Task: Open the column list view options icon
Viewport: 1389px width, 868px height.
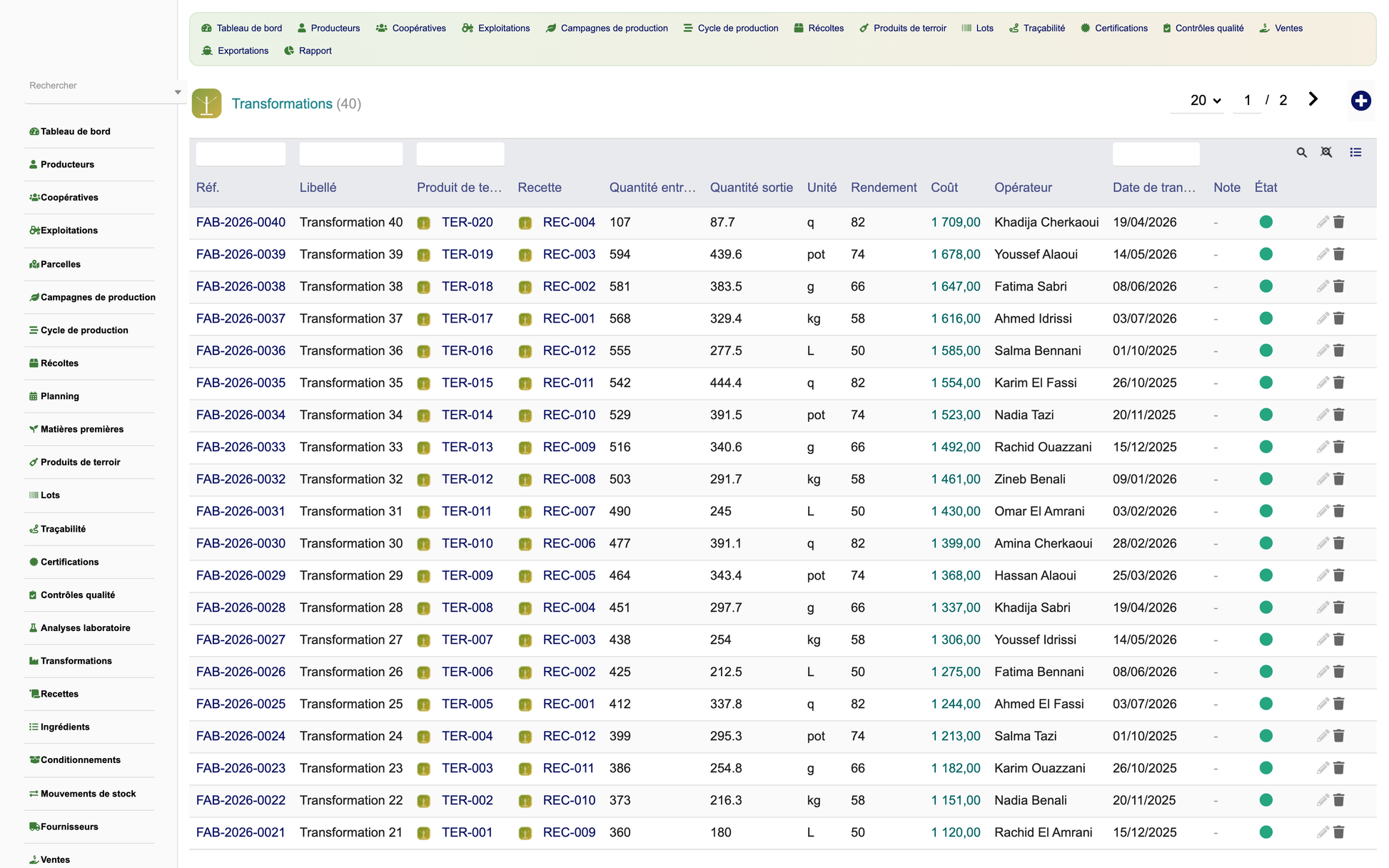Action: [1355, 152]
